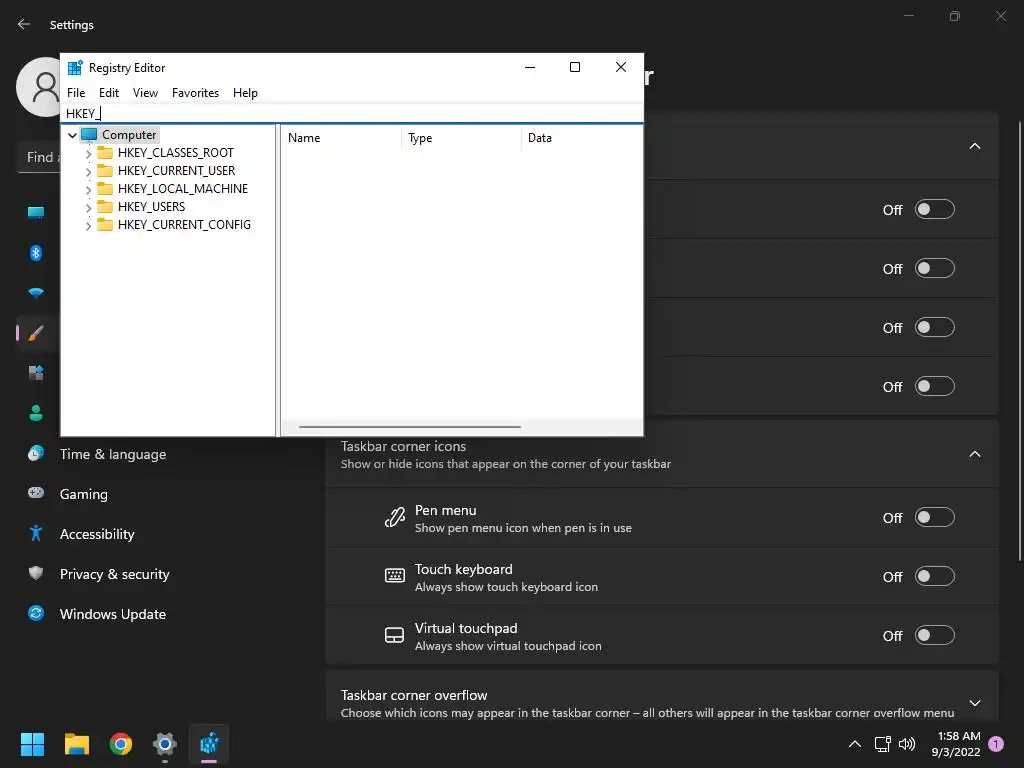Screen dimensions: 1024x768
Task: Click Registry Editor taskbar icon
Action: point(209,744)
